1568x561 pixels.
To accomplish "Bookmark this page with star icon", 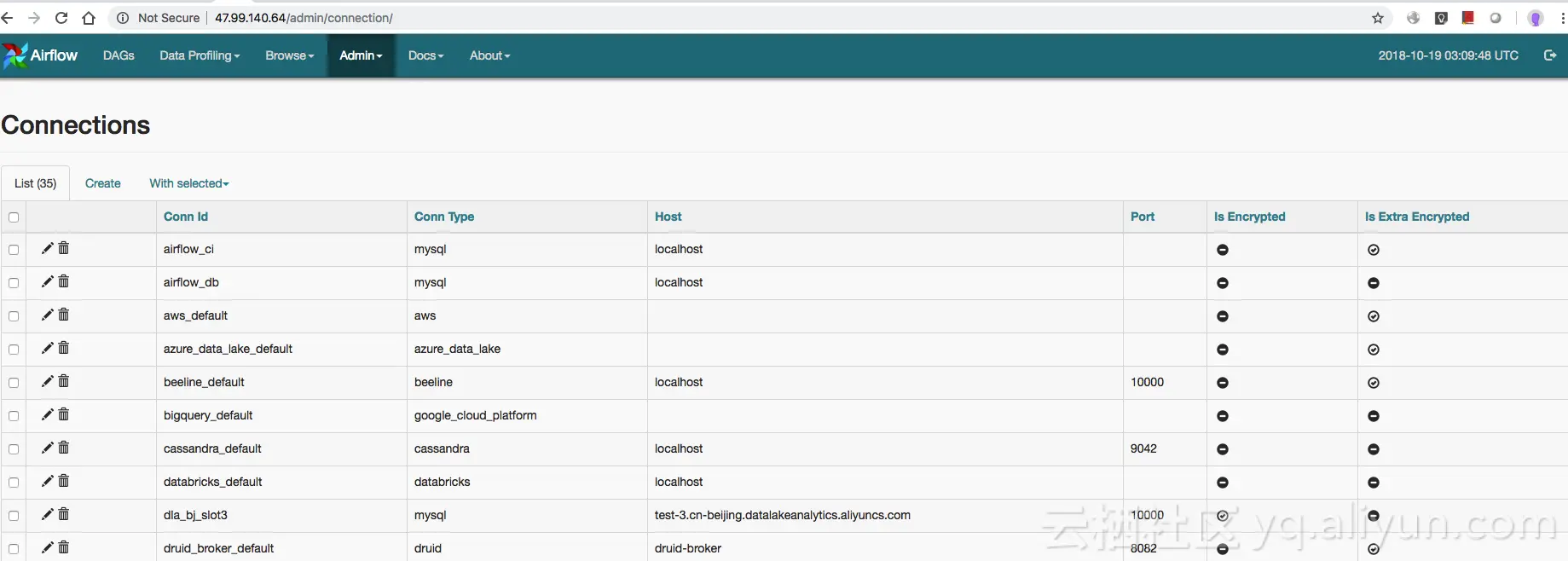I will tap(1378, 18).
